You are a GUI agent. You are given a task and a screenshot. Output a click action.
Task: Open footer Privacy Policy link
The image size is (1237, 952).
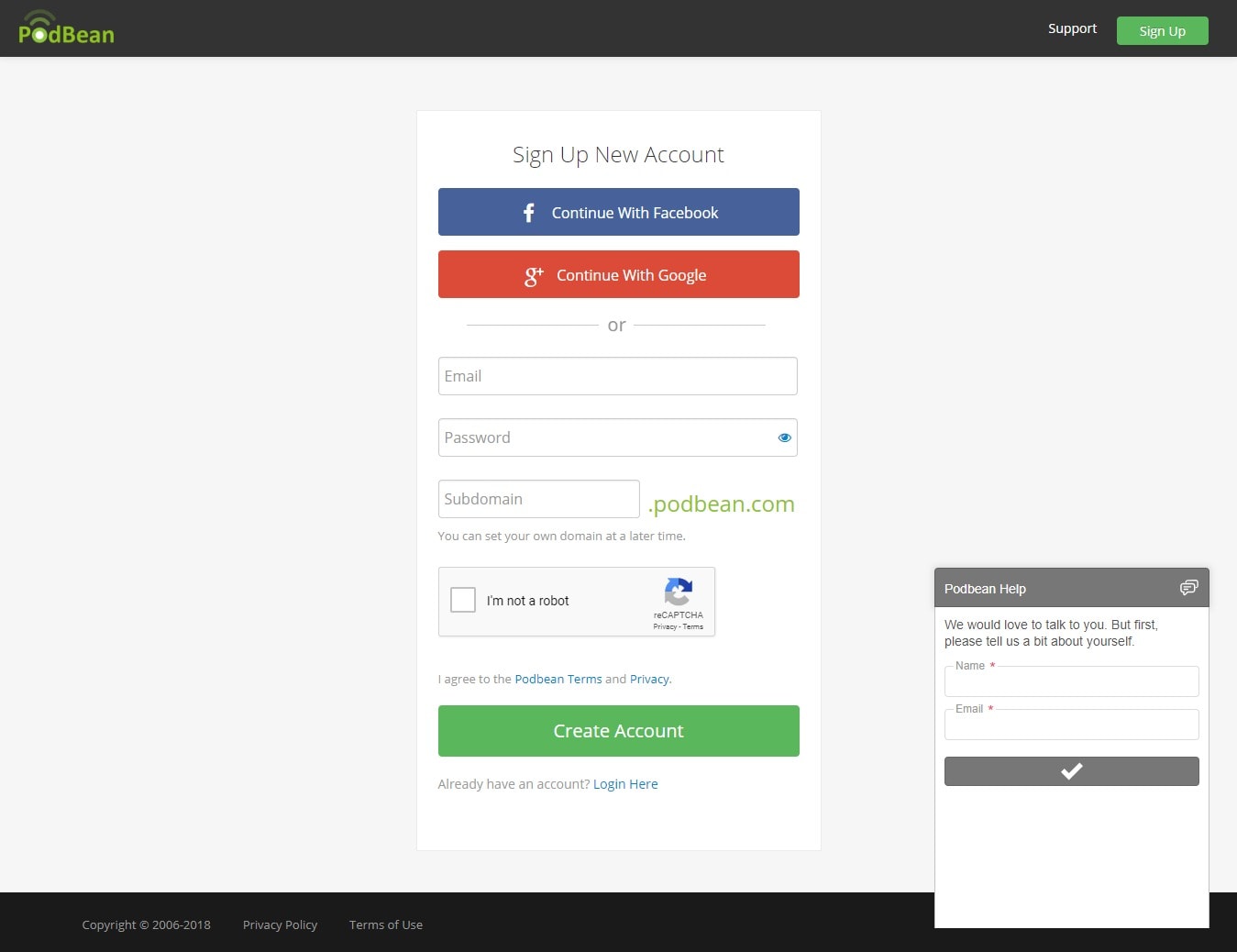coord(280,924)
